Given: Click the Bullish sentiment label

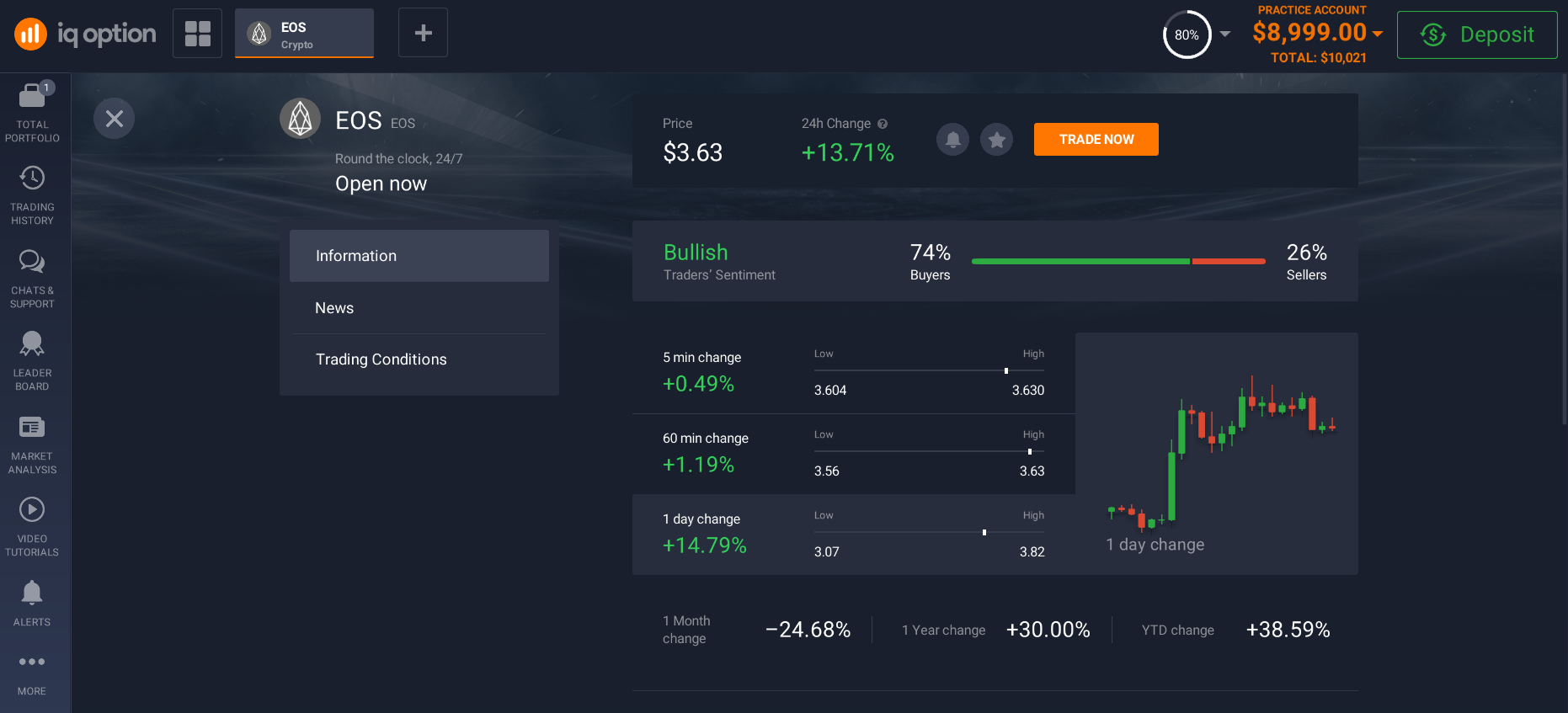Looking at the screenshot, I should (696, 253).
